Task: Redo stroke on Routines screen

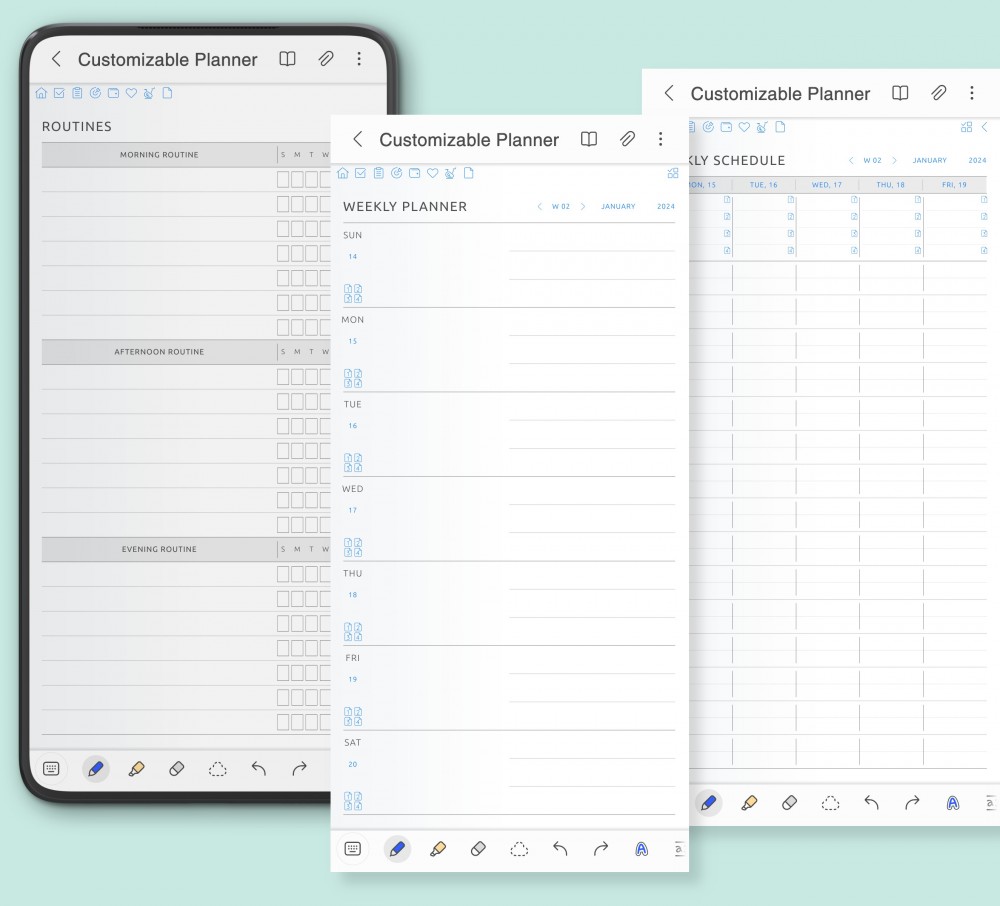Action: [299, 769]
